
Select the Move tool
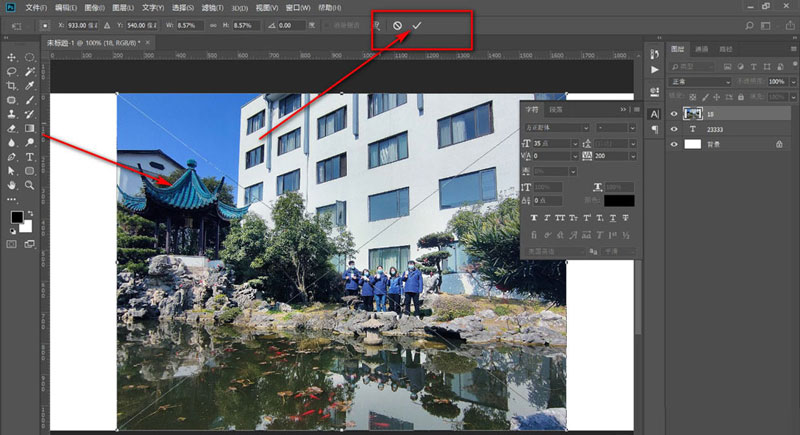click(x=12, y=57)
